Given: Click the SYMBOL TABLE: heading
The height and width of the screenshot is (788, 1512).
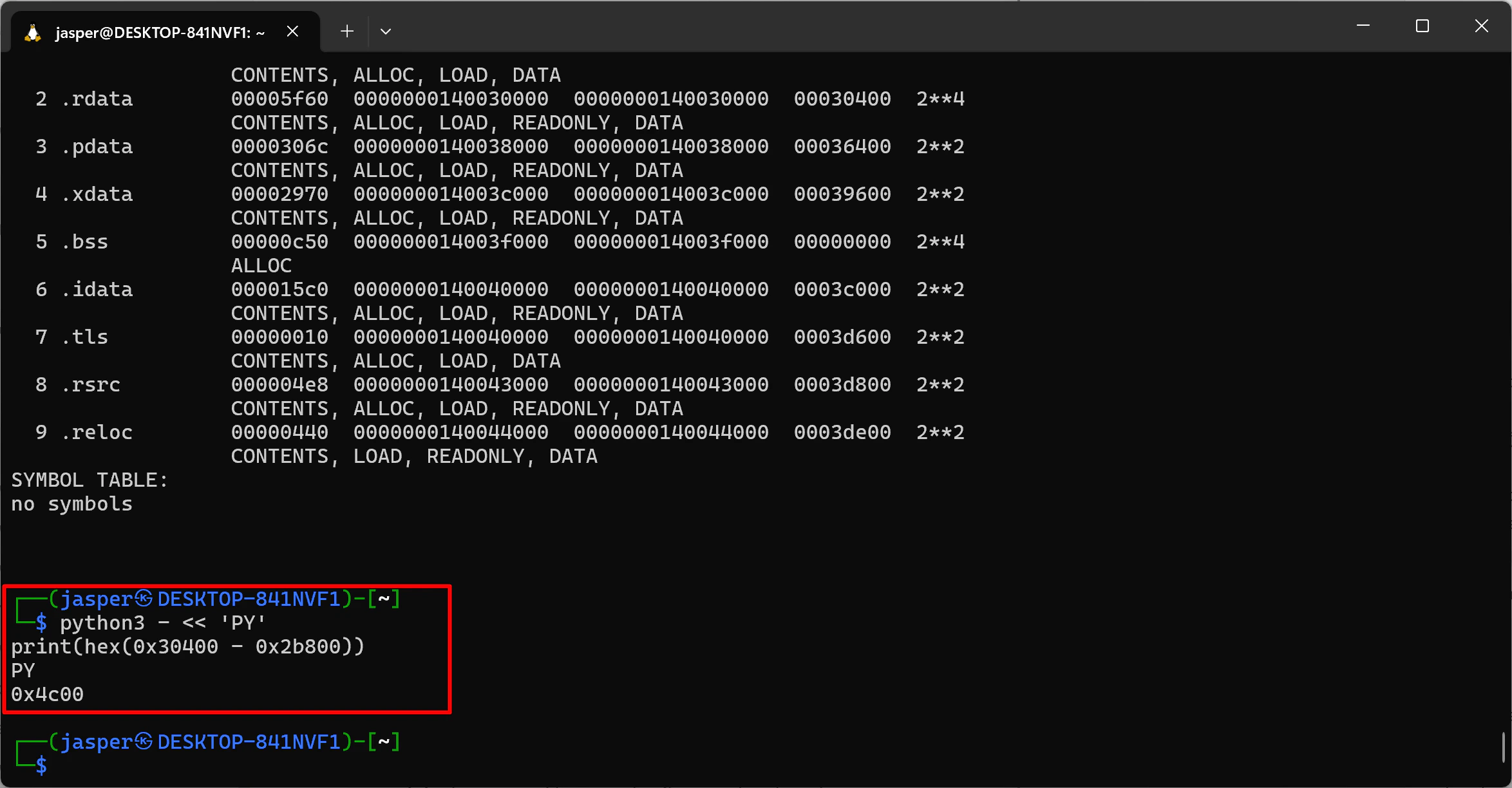Looking at the screenshot, I should [x=90, y=480].
